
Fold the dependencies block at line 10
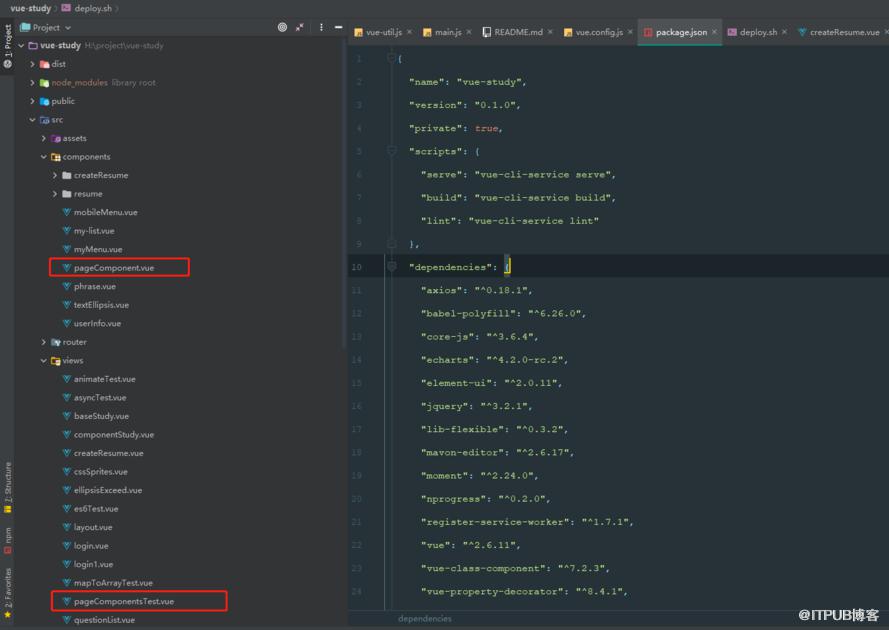(x=391, y=267)
